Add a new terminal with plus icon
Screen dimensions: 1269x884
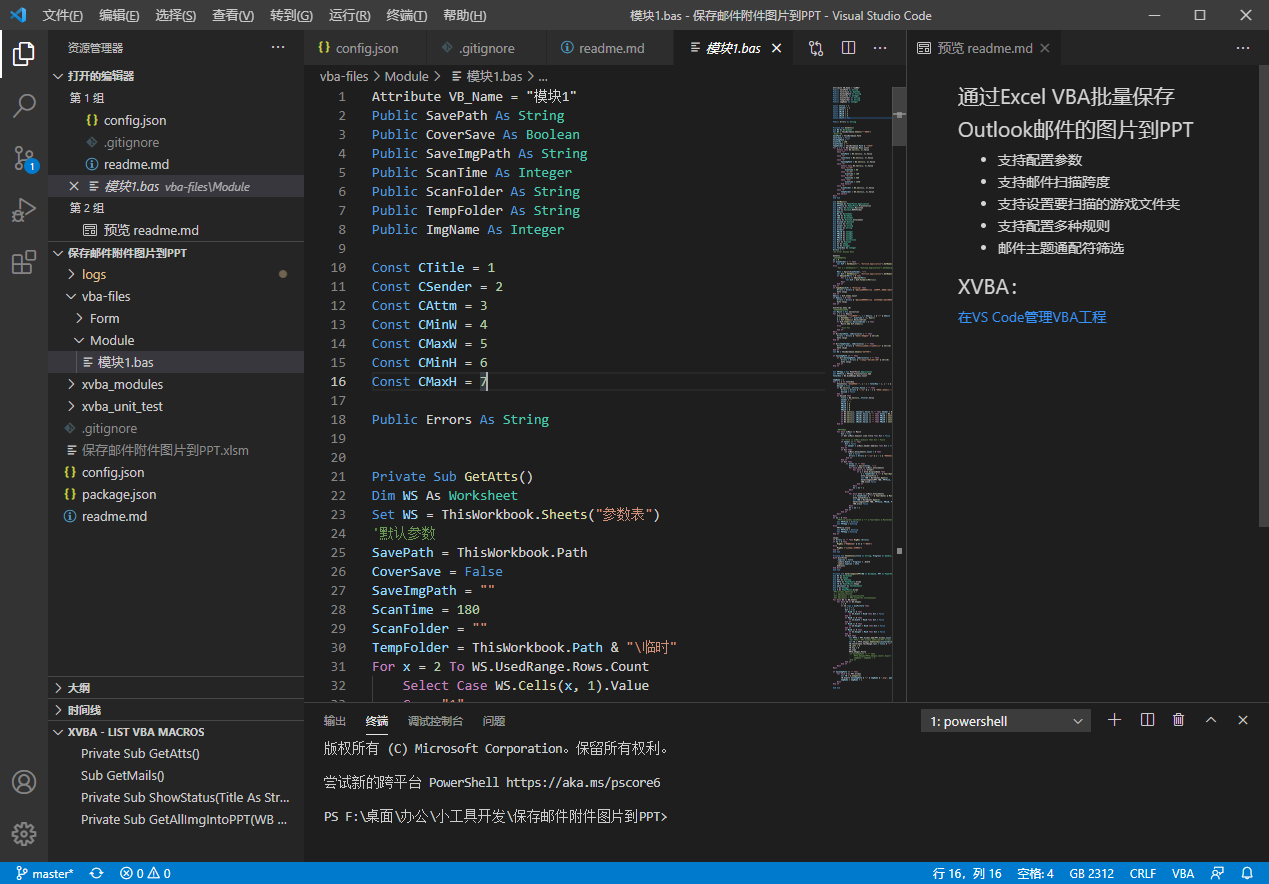1115,720
